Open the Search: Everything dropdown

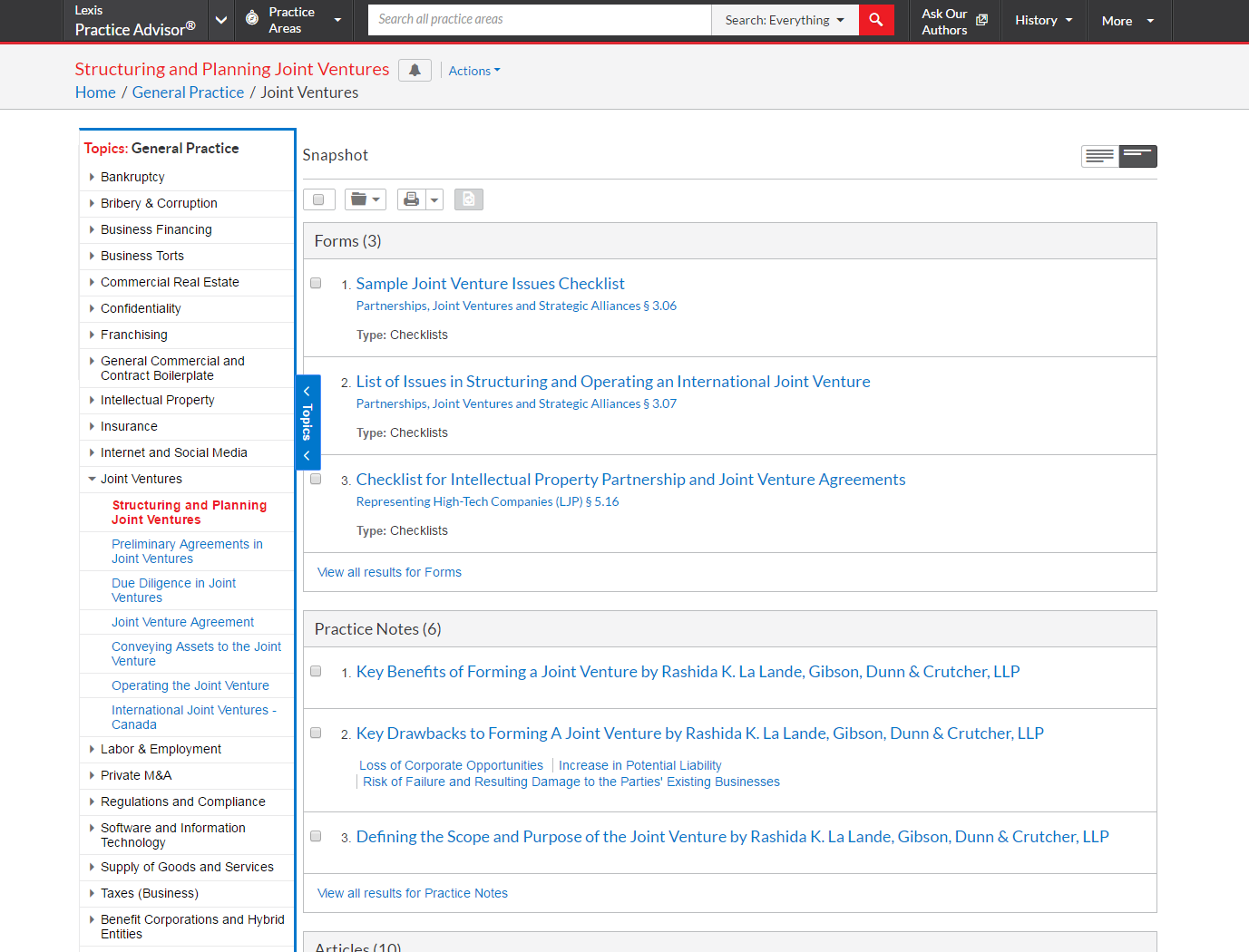point(785,20)
